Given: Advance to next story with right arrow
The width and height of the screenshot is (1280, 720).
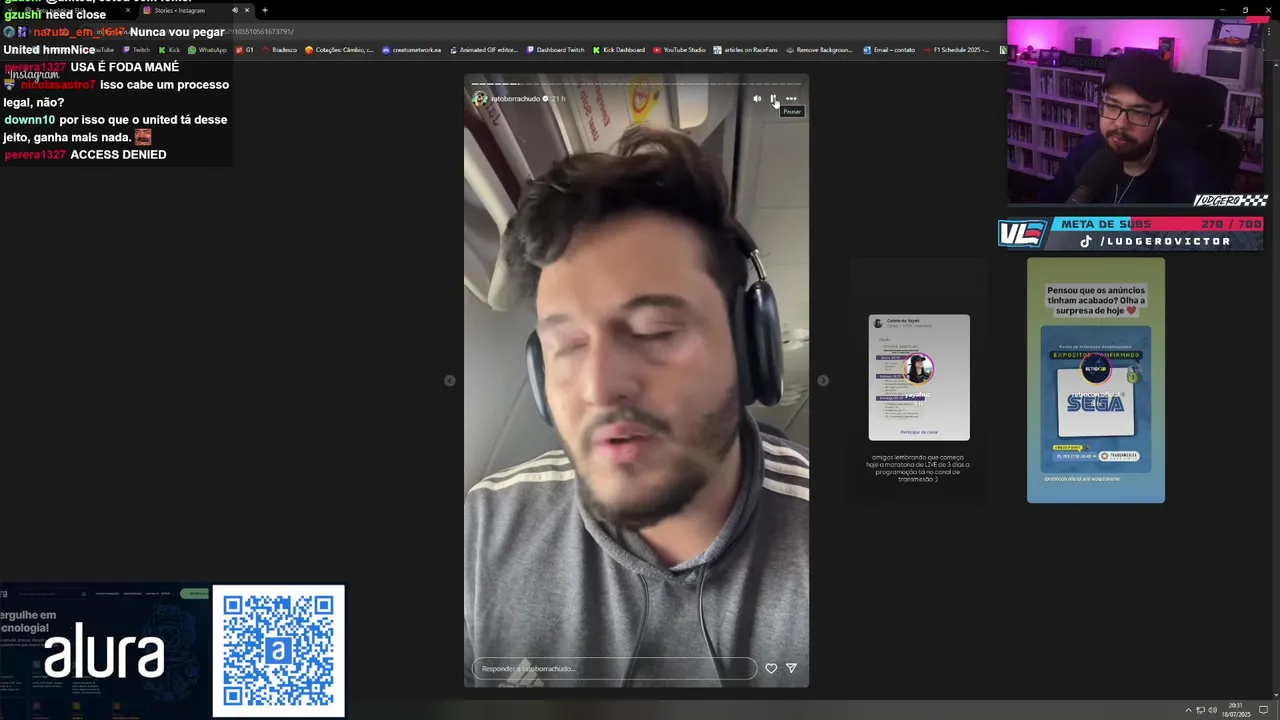Looking at the screenshot, I should pyautogui.click(x=823, y=380).
